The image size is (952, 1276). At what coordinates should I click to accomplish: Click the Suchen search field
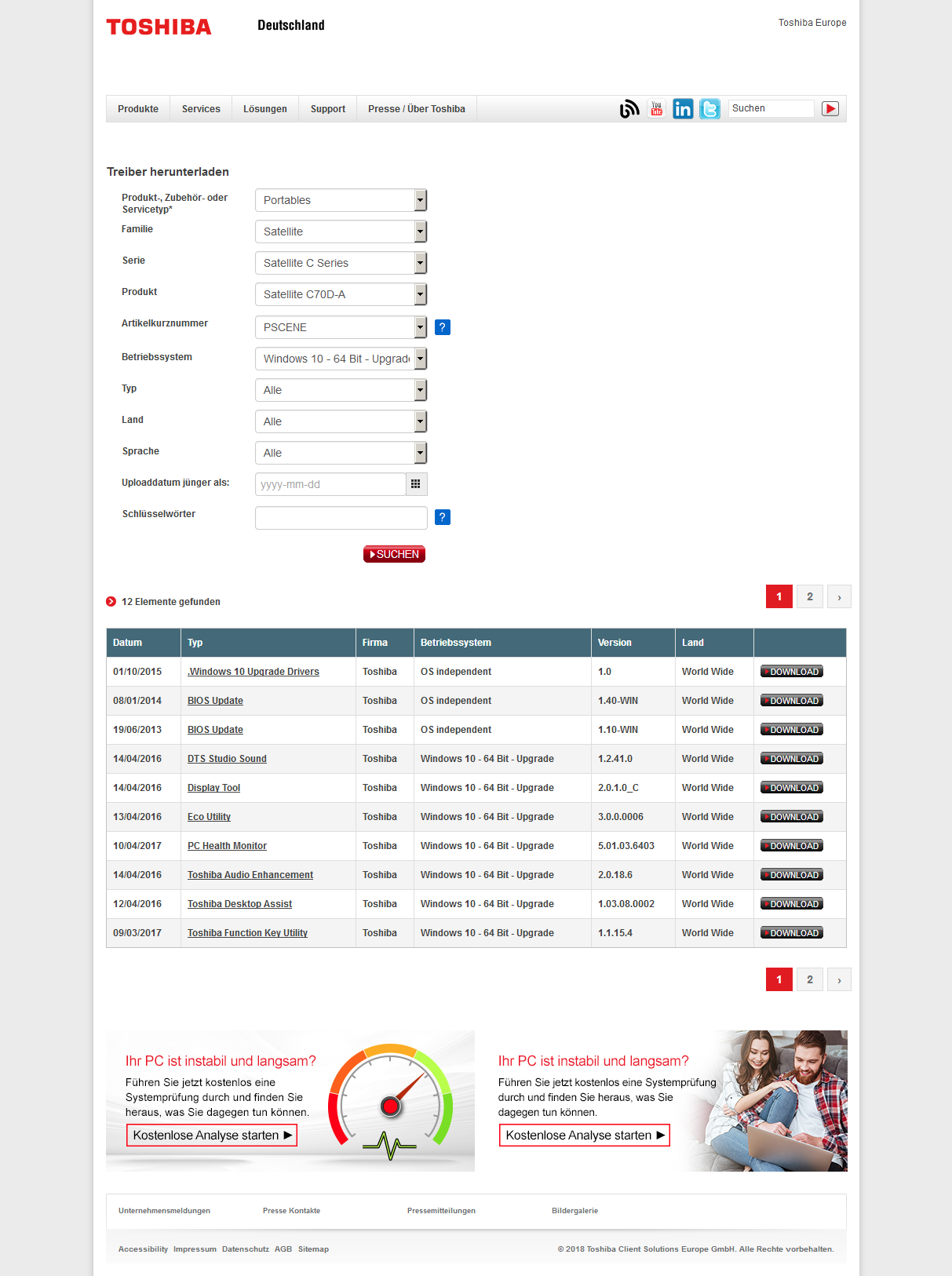[x=771, y=108]
